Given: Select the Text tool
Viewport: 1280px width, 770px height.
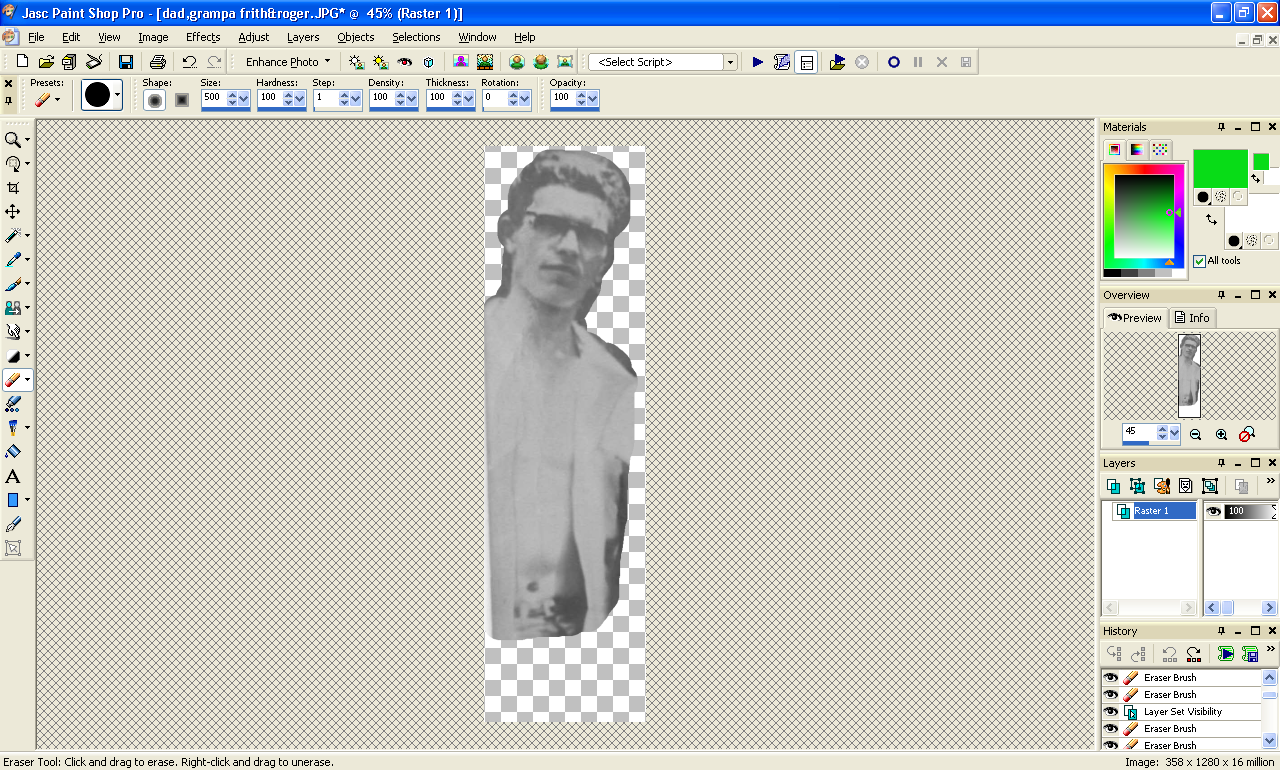Looking at the screenshot, I should coord(13,476).
